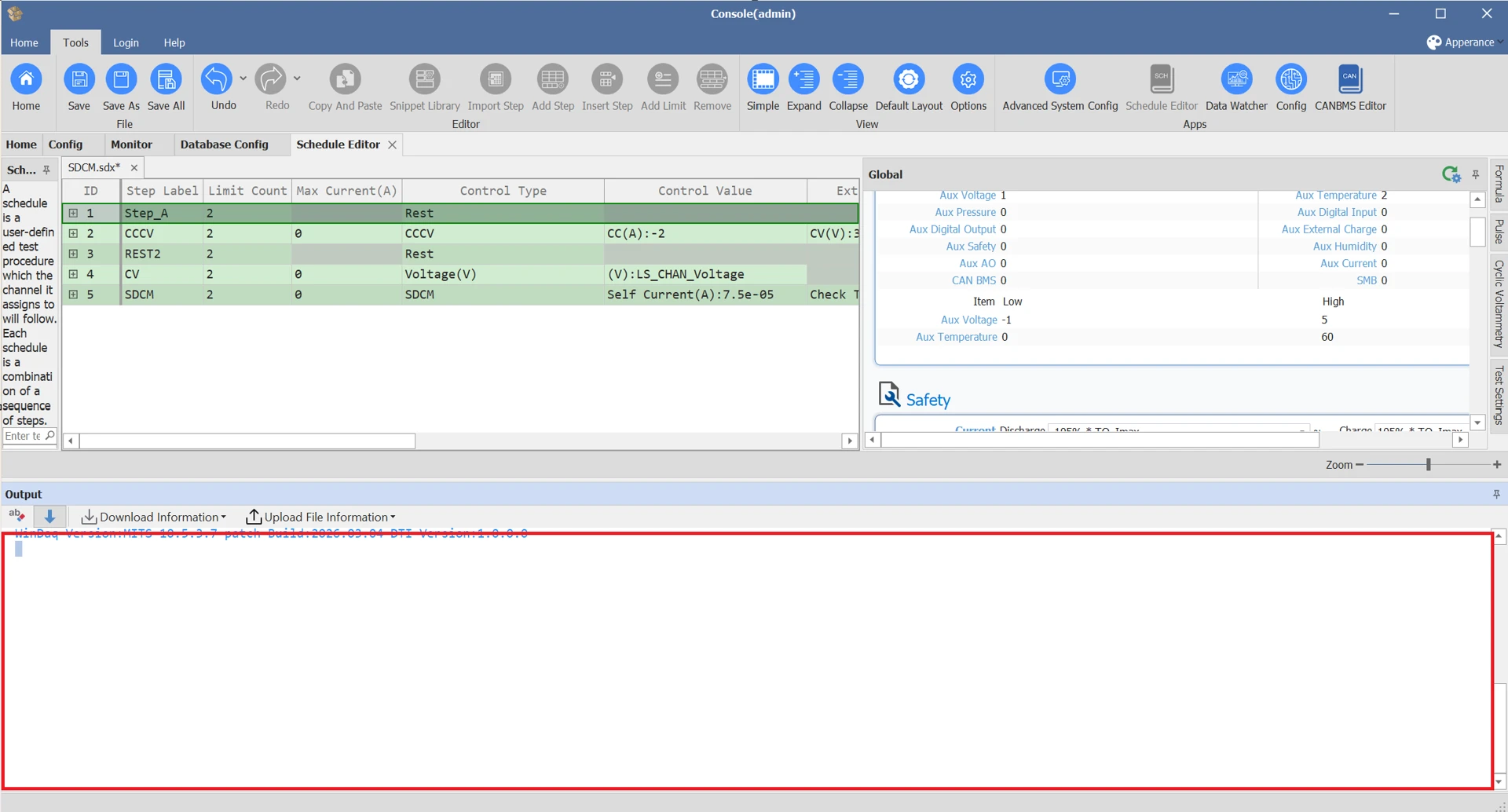This screenshot has width=1508, height=812.
Task: Undo the last edit
Action: point(217,79)
